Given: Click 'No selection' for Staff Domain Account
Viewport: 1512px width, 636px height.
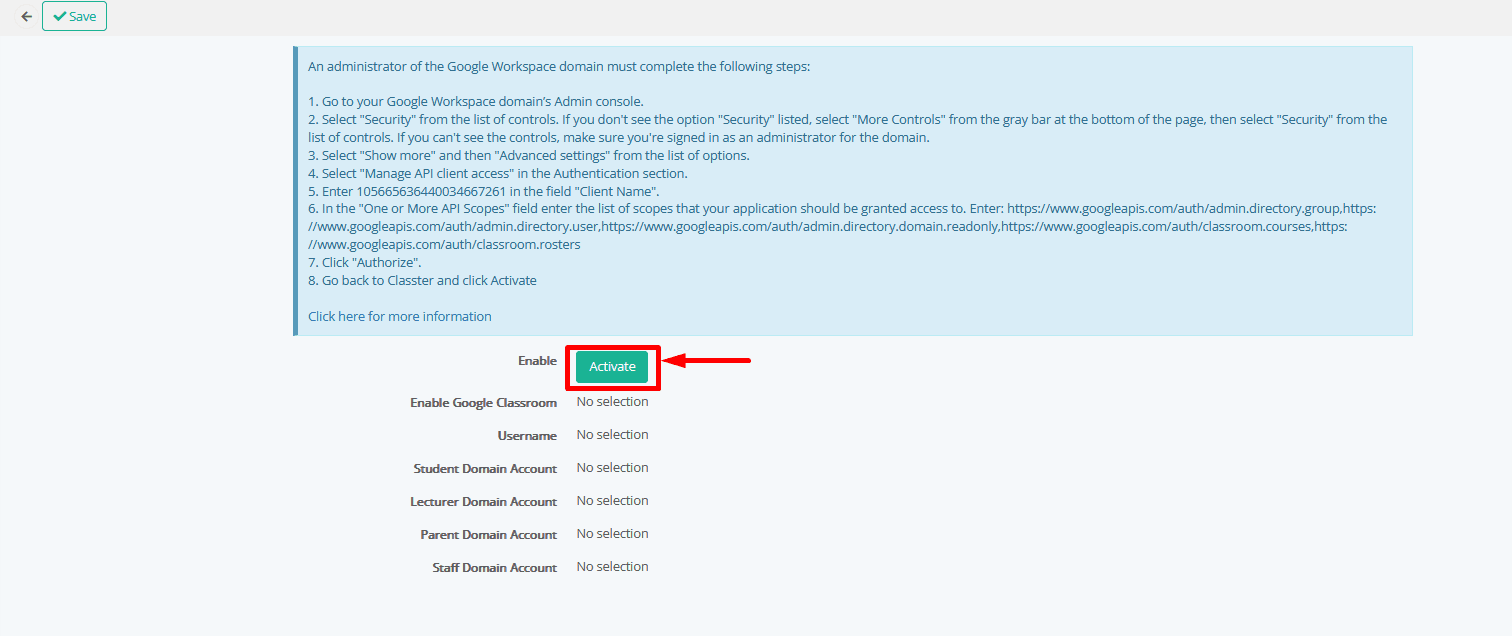Looking at the screenshot, I should coord(612,567).
